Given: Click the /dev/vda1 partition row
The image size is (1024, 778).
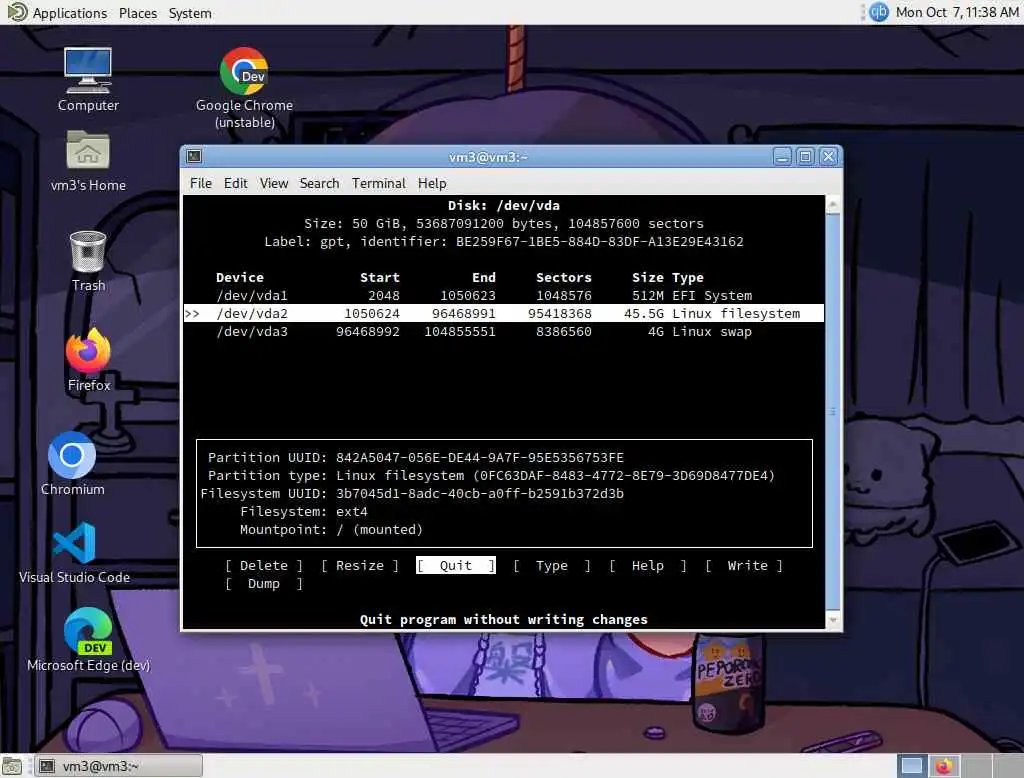Looking at the screenshot, I should (504, 295).
